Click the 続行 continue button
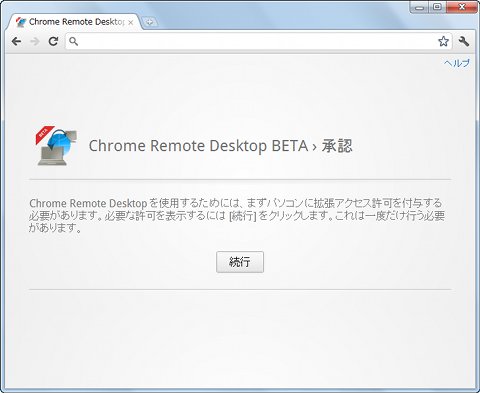480x393 pixels. (x=240, y=262)
